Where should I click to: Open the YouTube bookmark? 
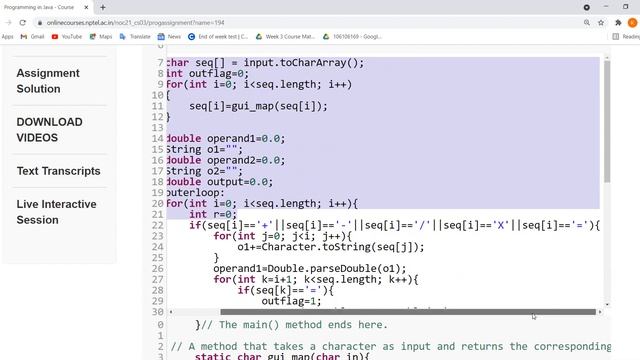tap(67, 37)
